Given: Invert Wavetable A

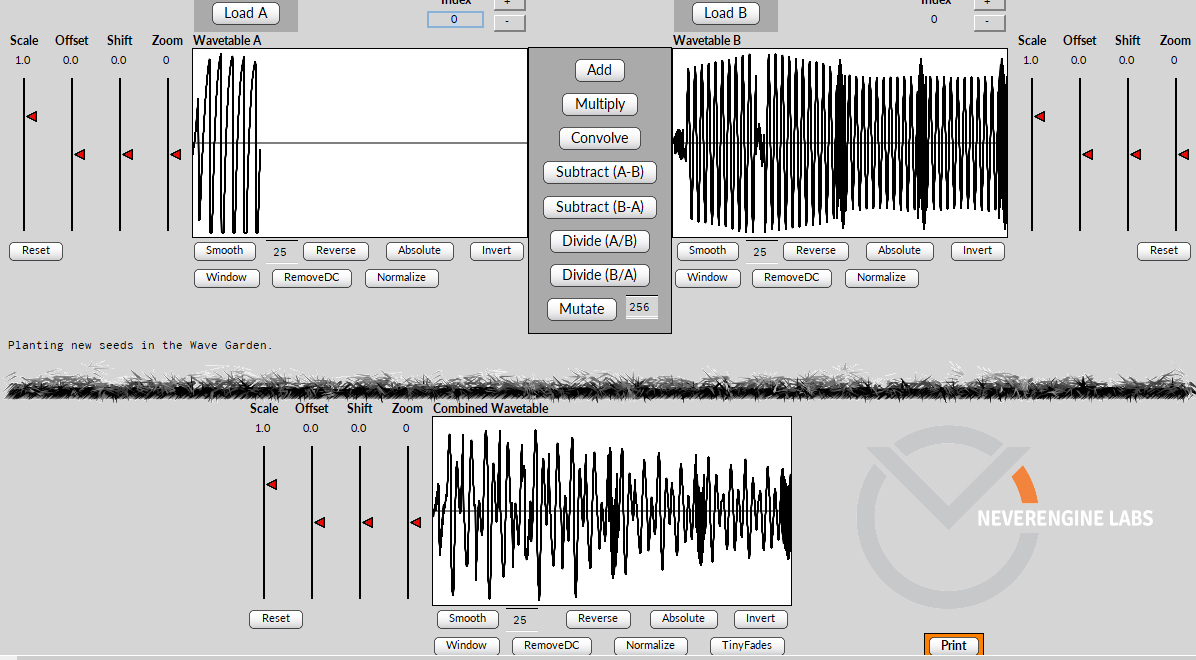Looking at the screenshot, I should point(497,251).
